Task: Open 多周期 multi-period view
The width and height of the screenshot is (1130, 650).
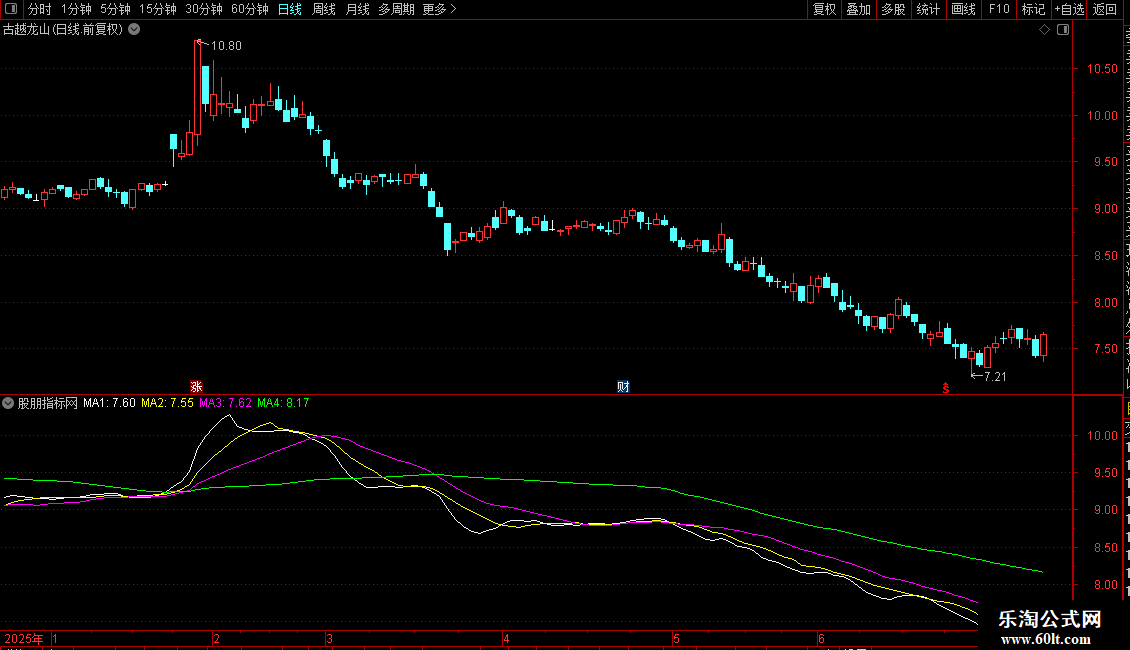Action: (396, 9)
